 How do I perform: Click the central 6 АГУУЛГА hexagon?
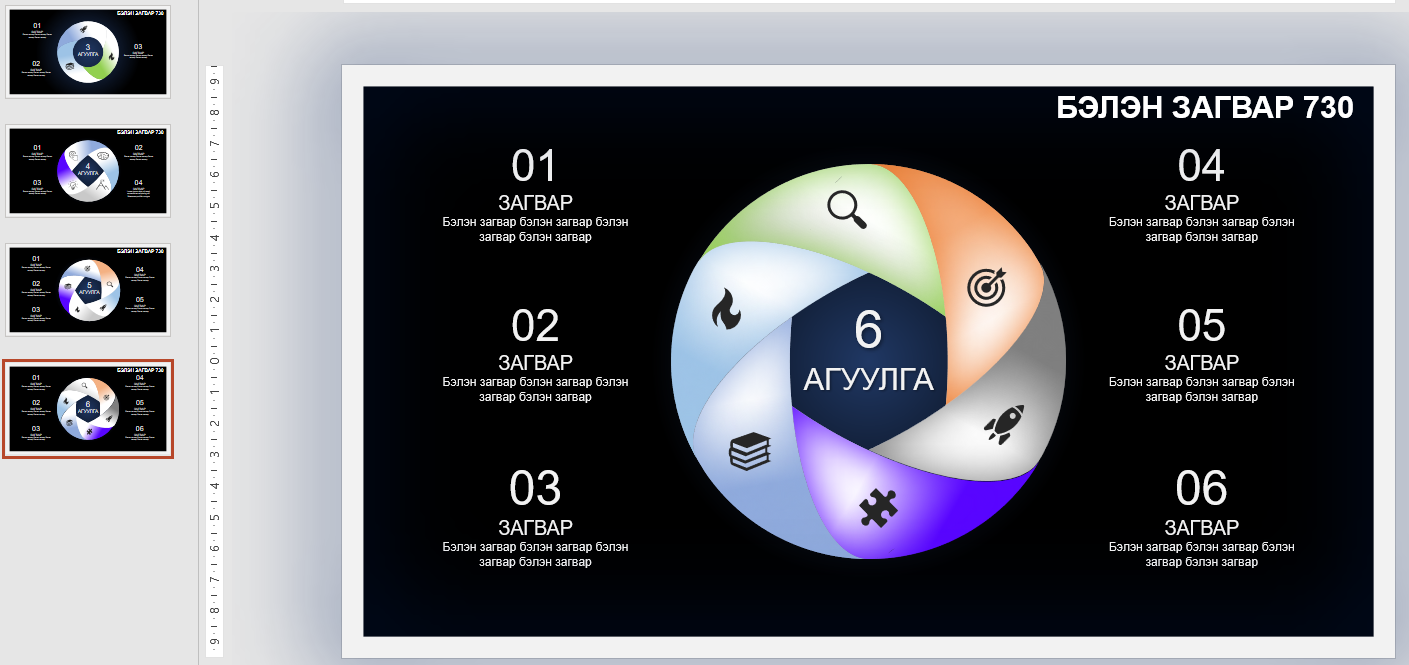868,352
